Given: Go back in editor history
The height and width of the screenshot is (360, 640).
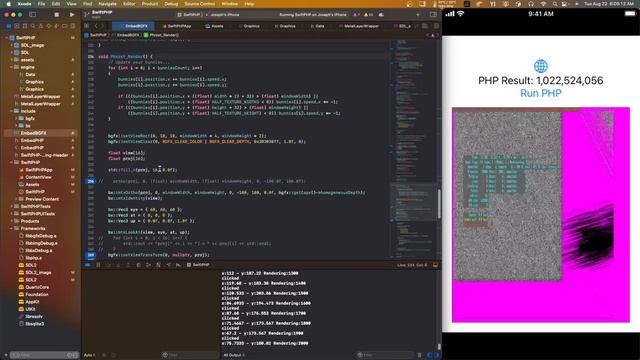Looking at the screenshot, I should point(96,26).
